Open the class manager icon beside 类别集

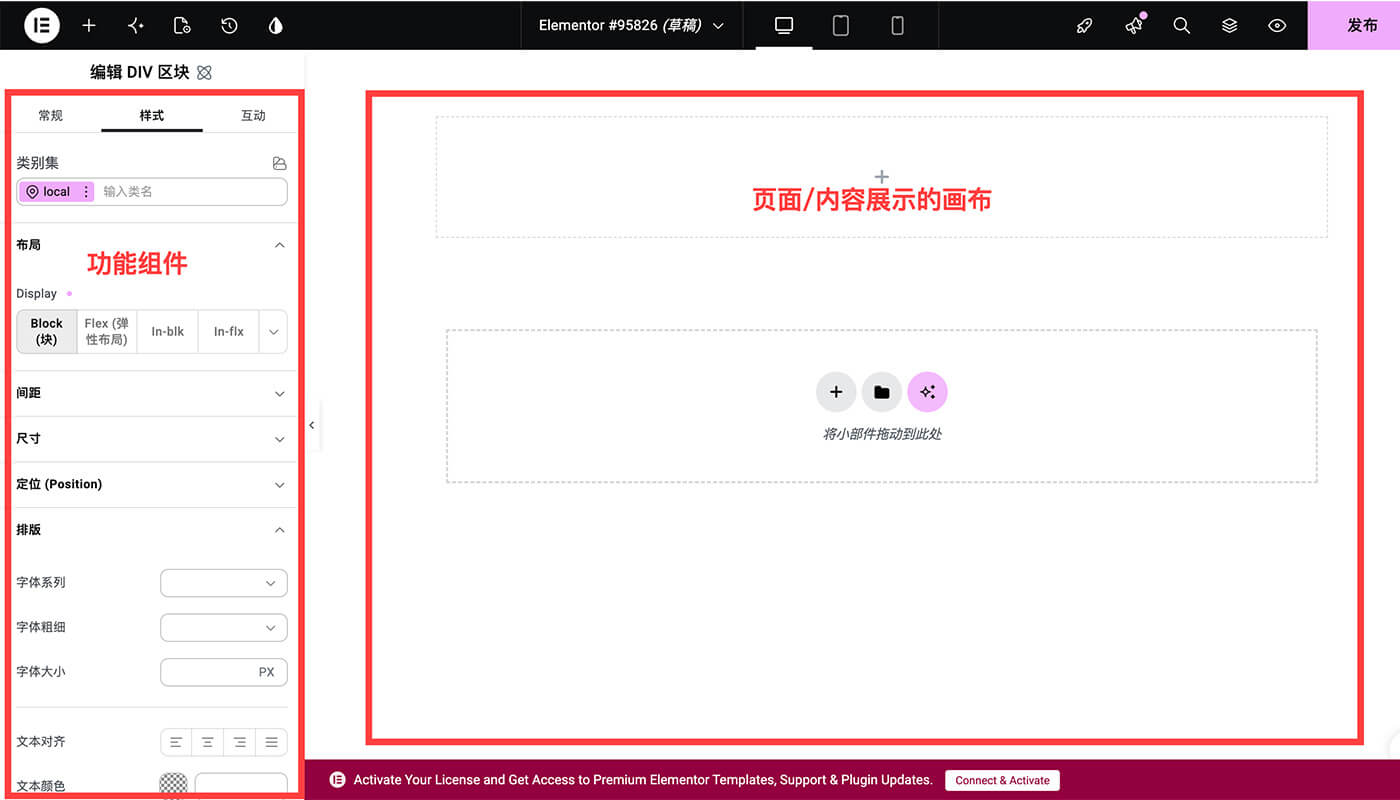click(x=279, y=163)
